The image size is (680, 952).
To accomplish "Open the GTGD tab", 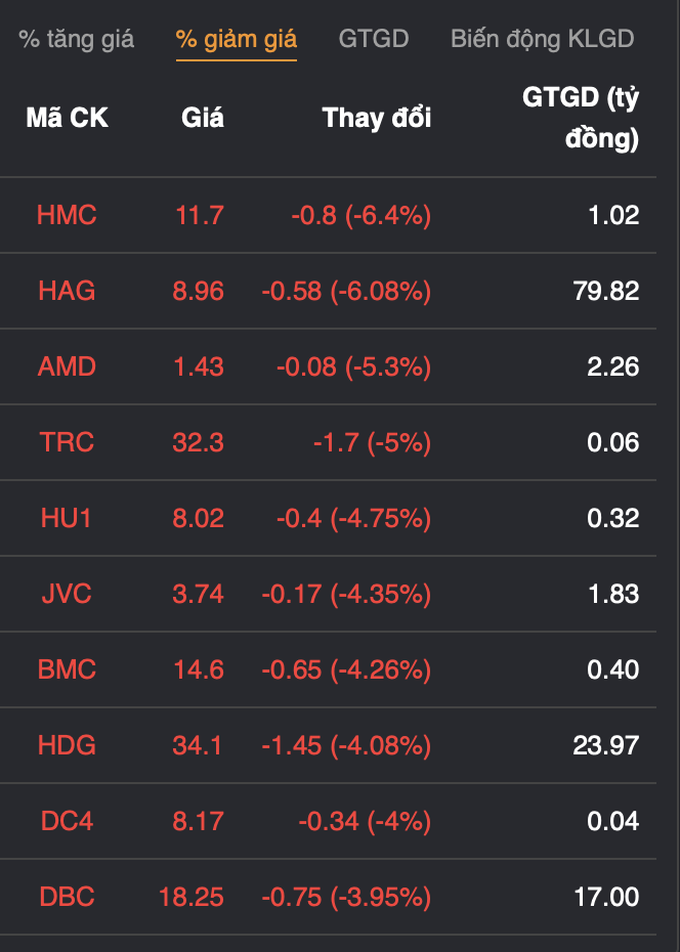I will (x=373, y=39).
